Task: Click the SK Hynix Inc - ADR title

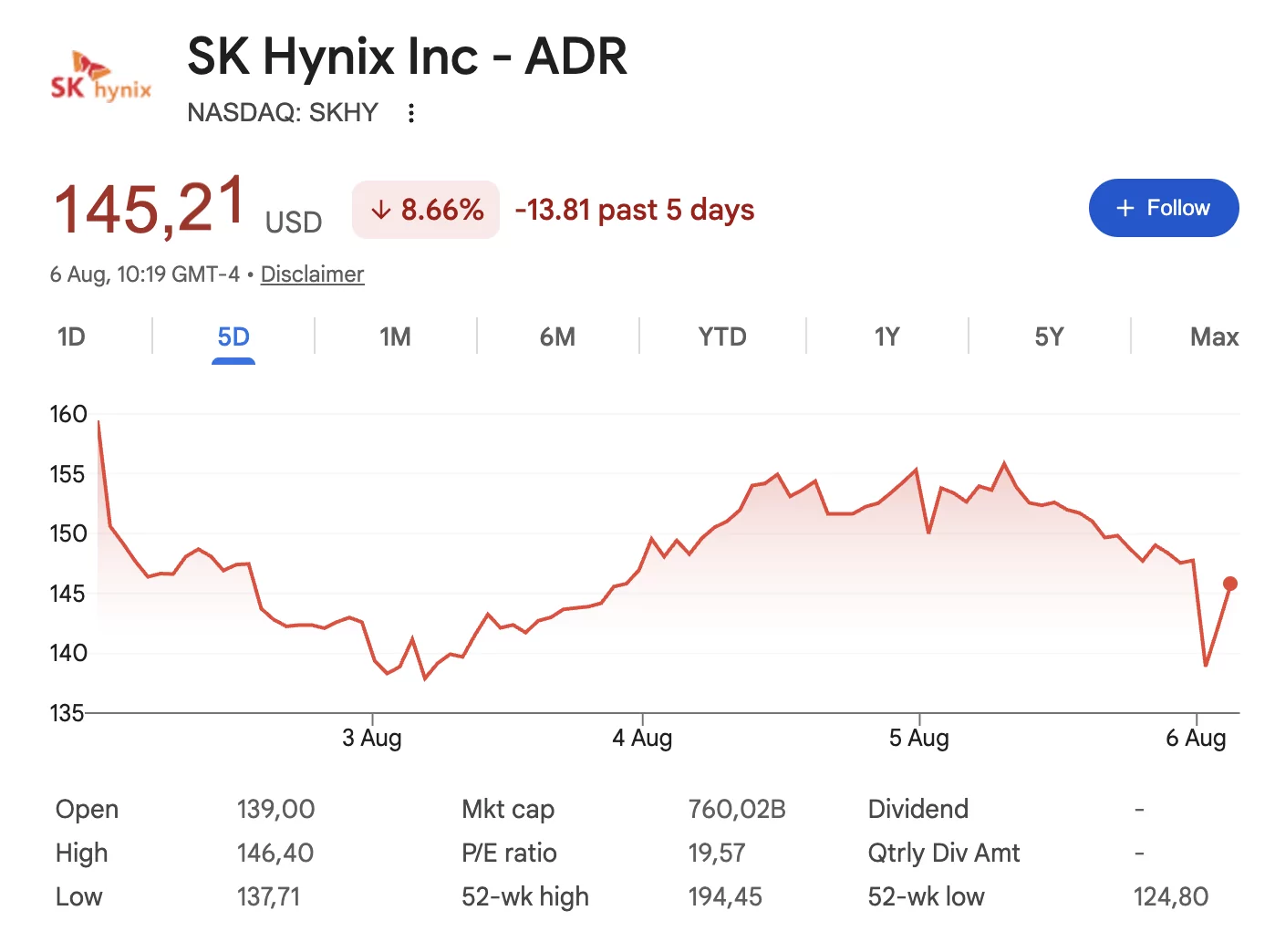Action: (x=407, y=57)
